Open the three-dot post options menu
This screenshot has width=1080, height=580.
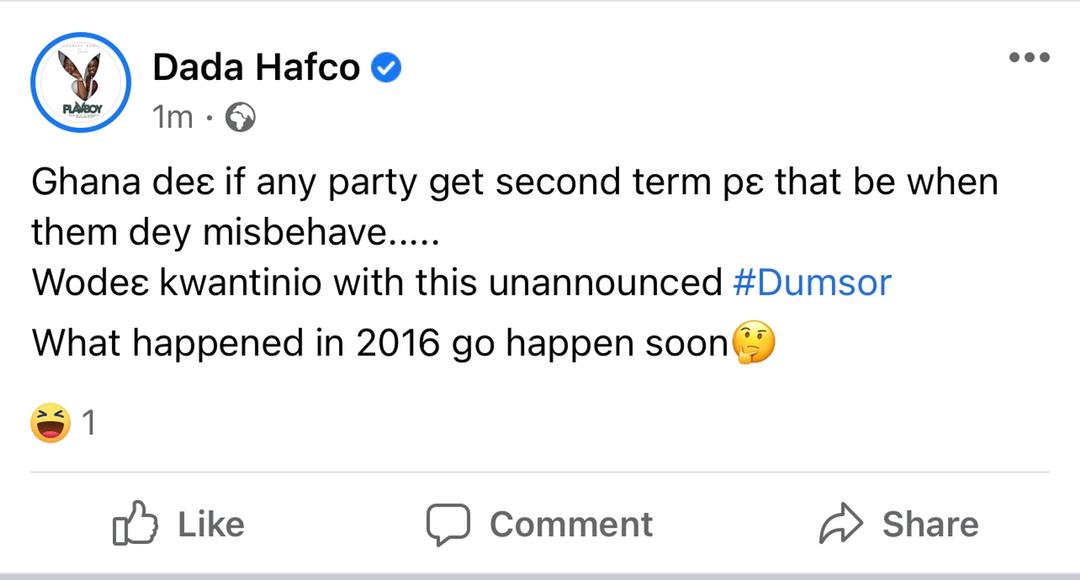1029,57
